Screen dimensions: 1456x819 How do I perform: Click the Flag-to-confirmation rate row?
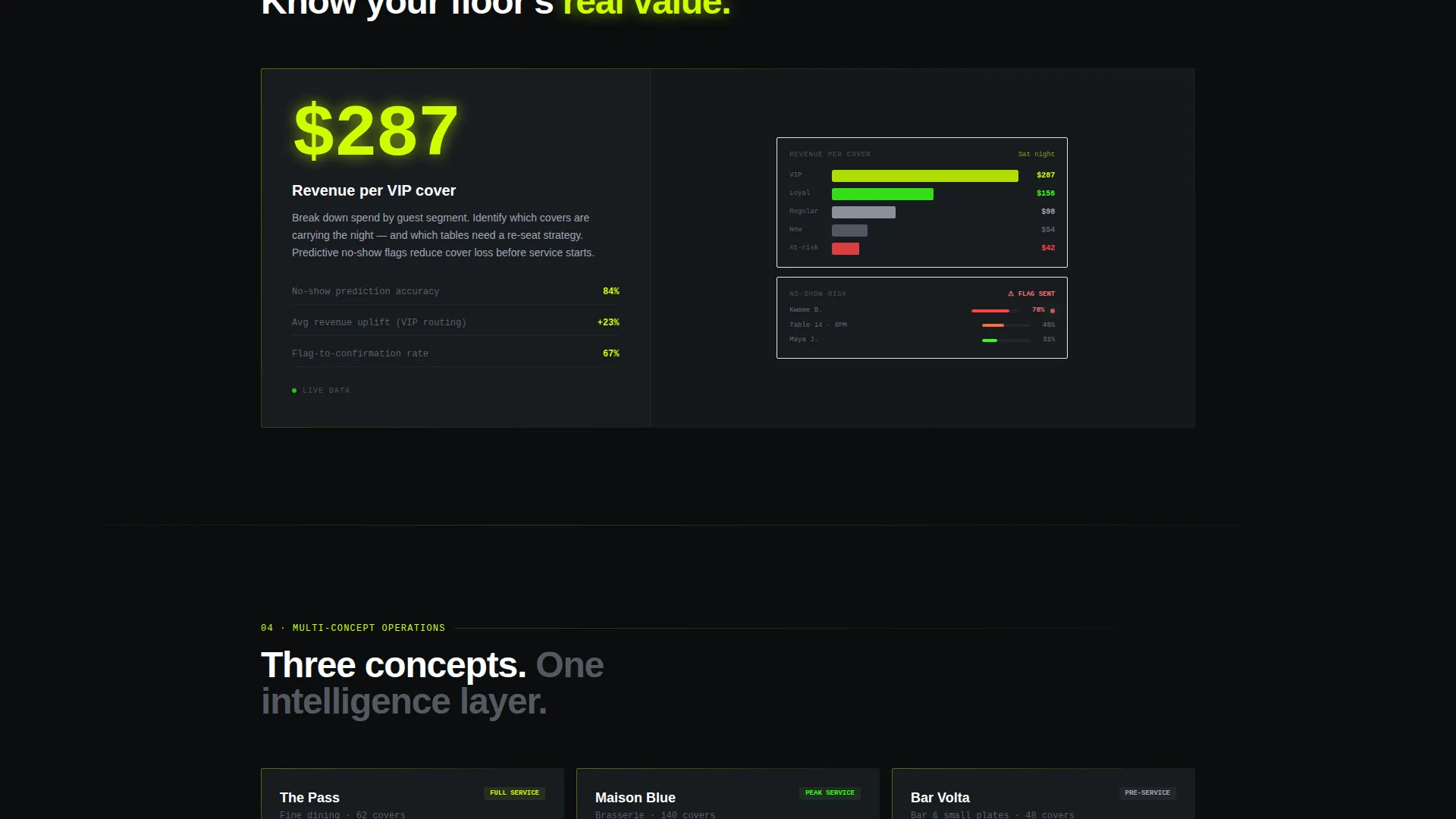pyautogui.click(x=455, y=353)
